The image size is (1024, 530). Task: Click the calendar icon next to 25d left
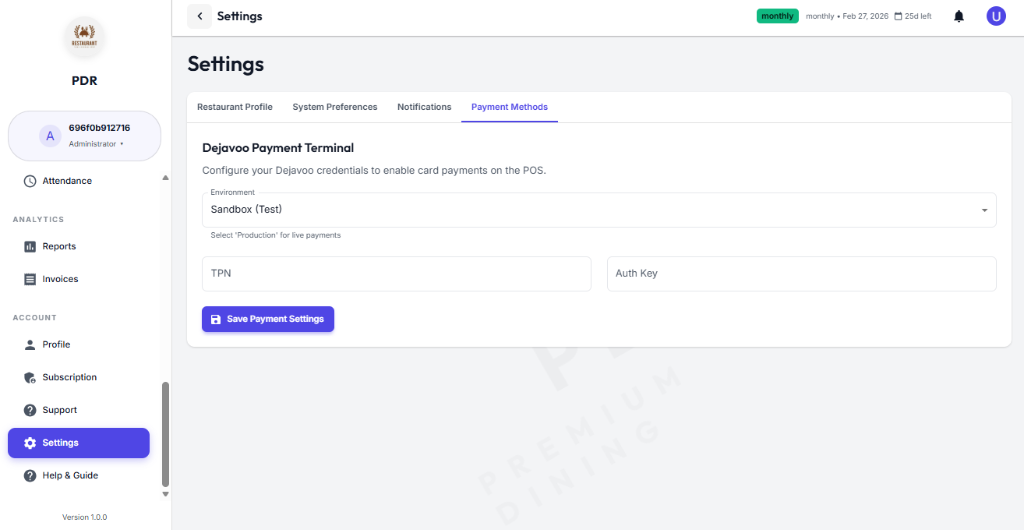(898, 16)
